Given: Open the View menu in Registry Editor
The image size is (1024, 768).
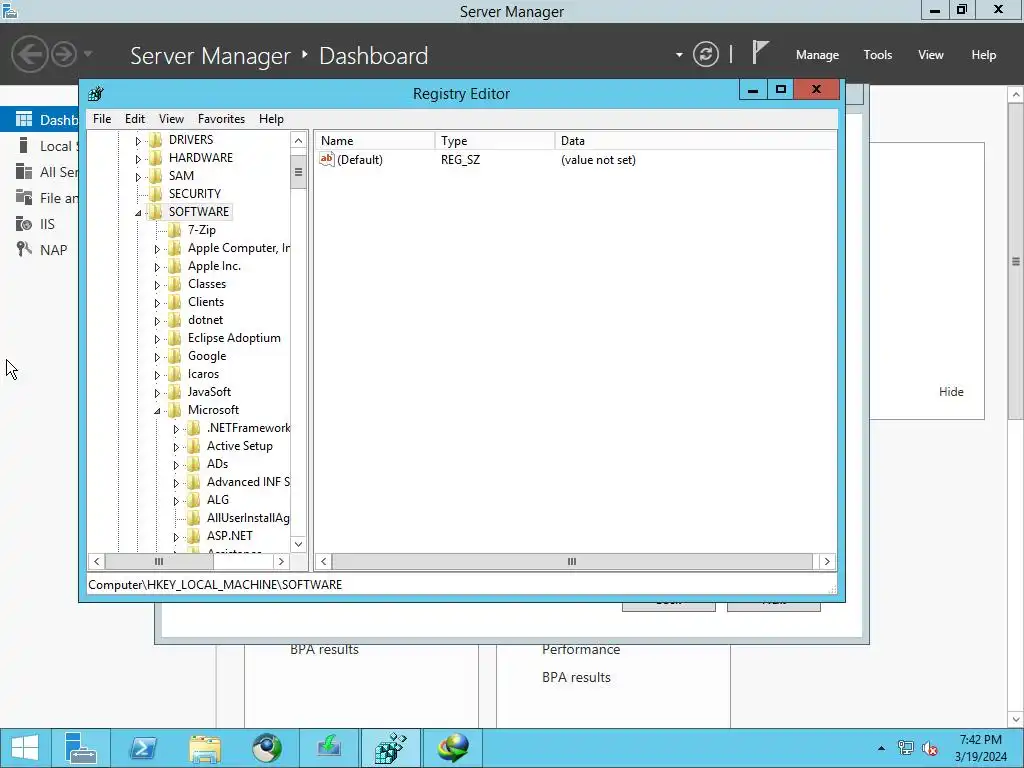Looking at the screenshot, I should pos(171,119).
